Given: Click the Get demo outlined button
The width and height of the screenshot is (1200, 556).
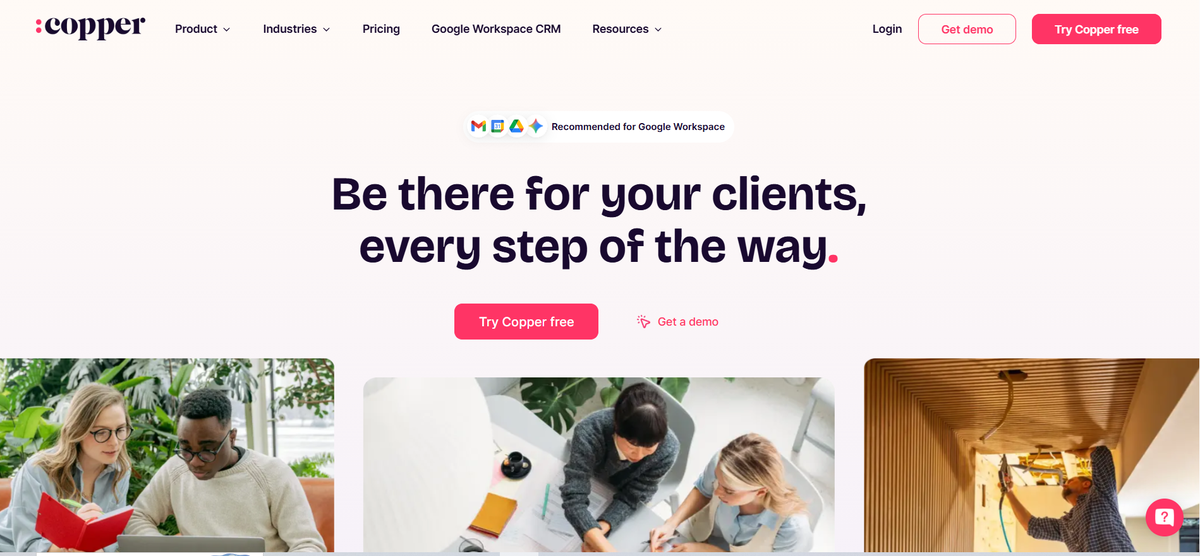Looking at the screenshot, I should 967,29.
